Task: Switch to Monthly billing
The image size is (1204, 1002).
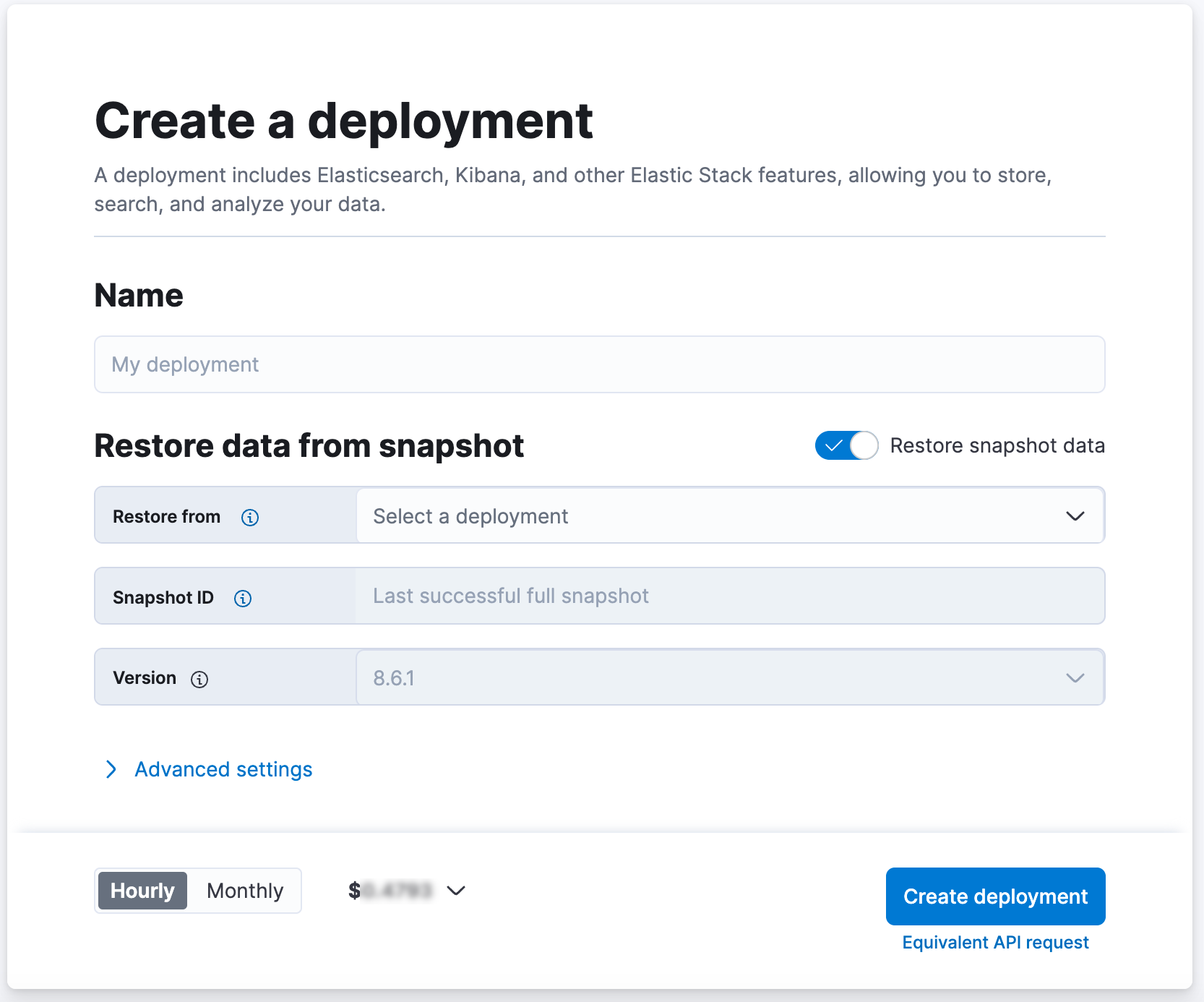Action: click(244, 891)
